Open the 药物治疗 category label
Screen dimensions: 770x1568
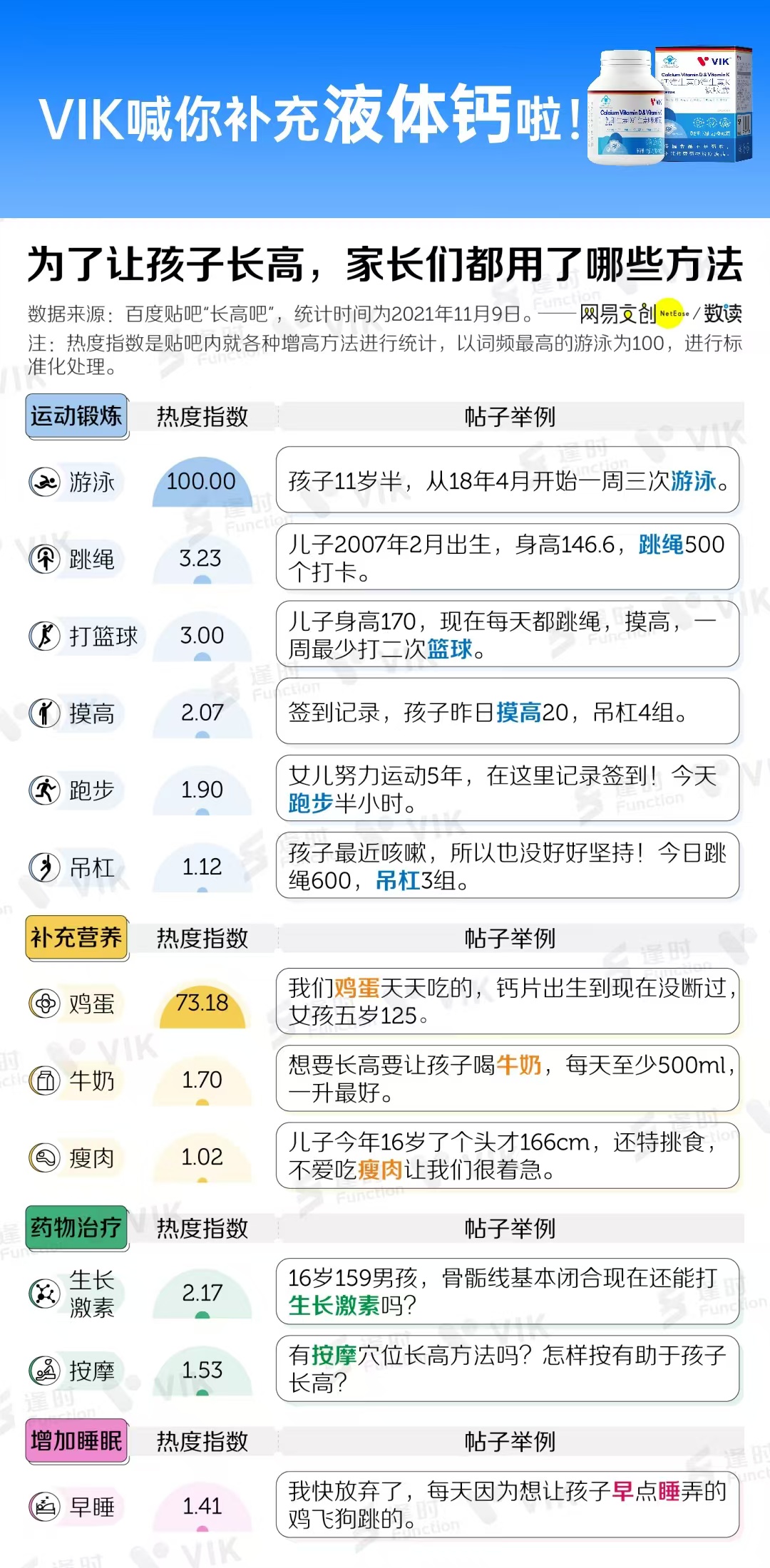click(x=77, y=1228)
